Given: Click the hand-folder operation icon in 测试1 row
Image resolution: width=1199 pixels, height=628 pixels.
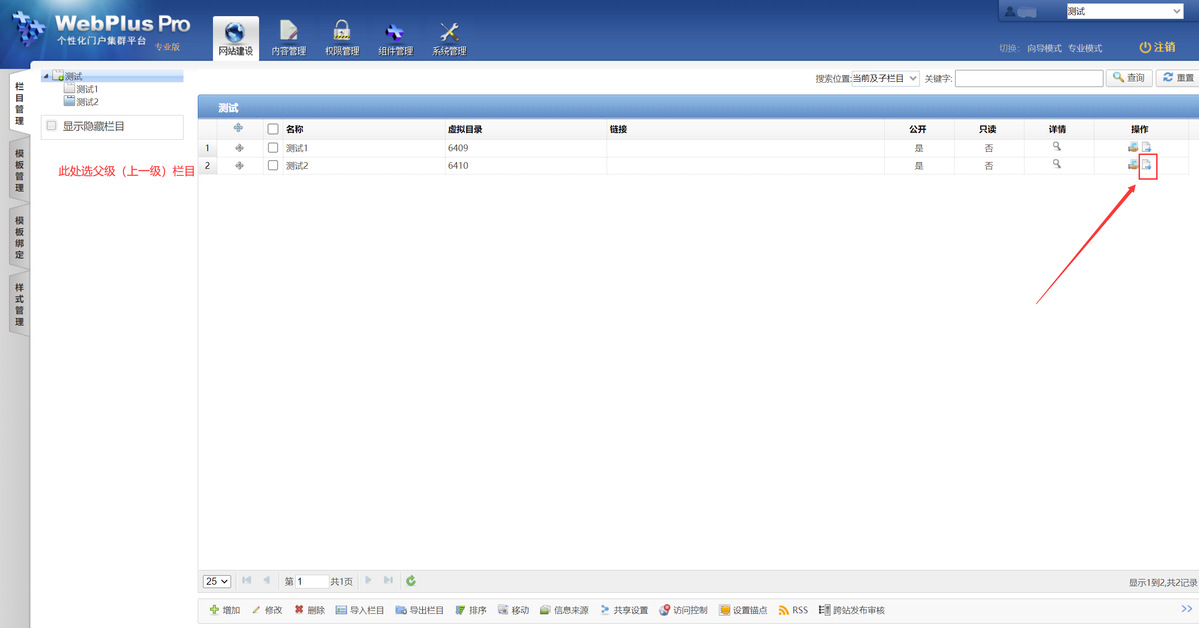Looking at the screenshot, I should pos(1132,147).
